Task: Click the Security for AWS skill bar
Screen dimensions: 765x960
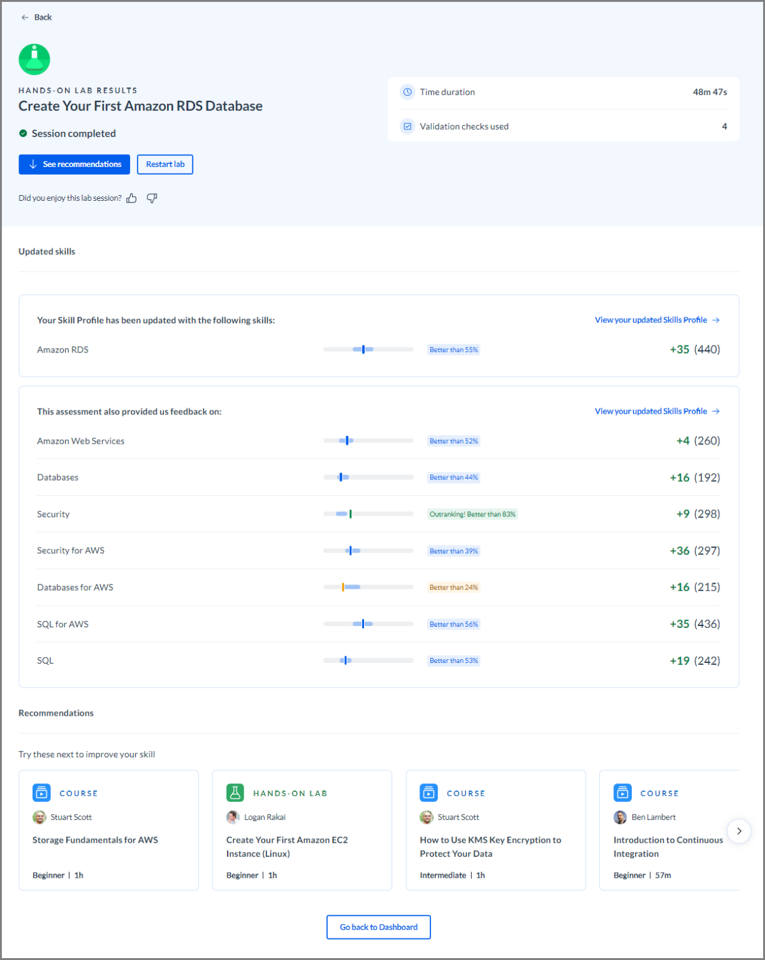Action: tap(368, 551)
